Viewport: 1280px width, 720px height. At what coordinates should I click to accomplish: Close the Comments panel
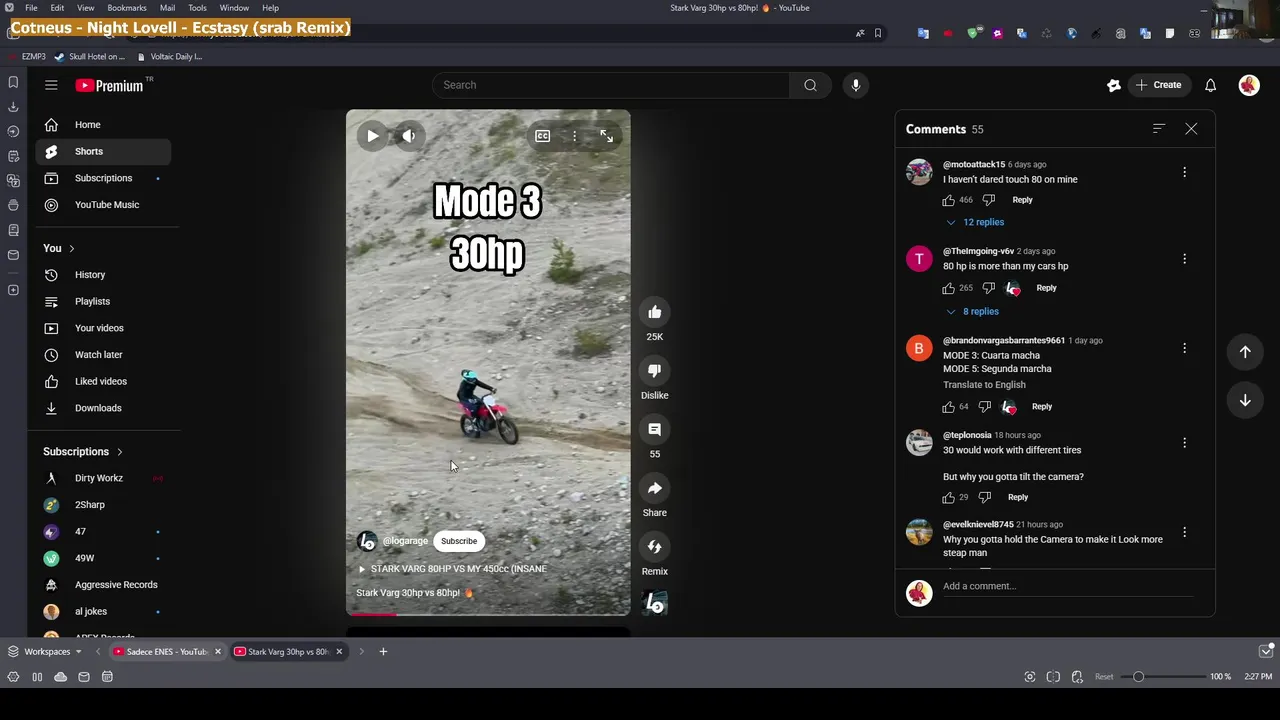click(1191, 129)
